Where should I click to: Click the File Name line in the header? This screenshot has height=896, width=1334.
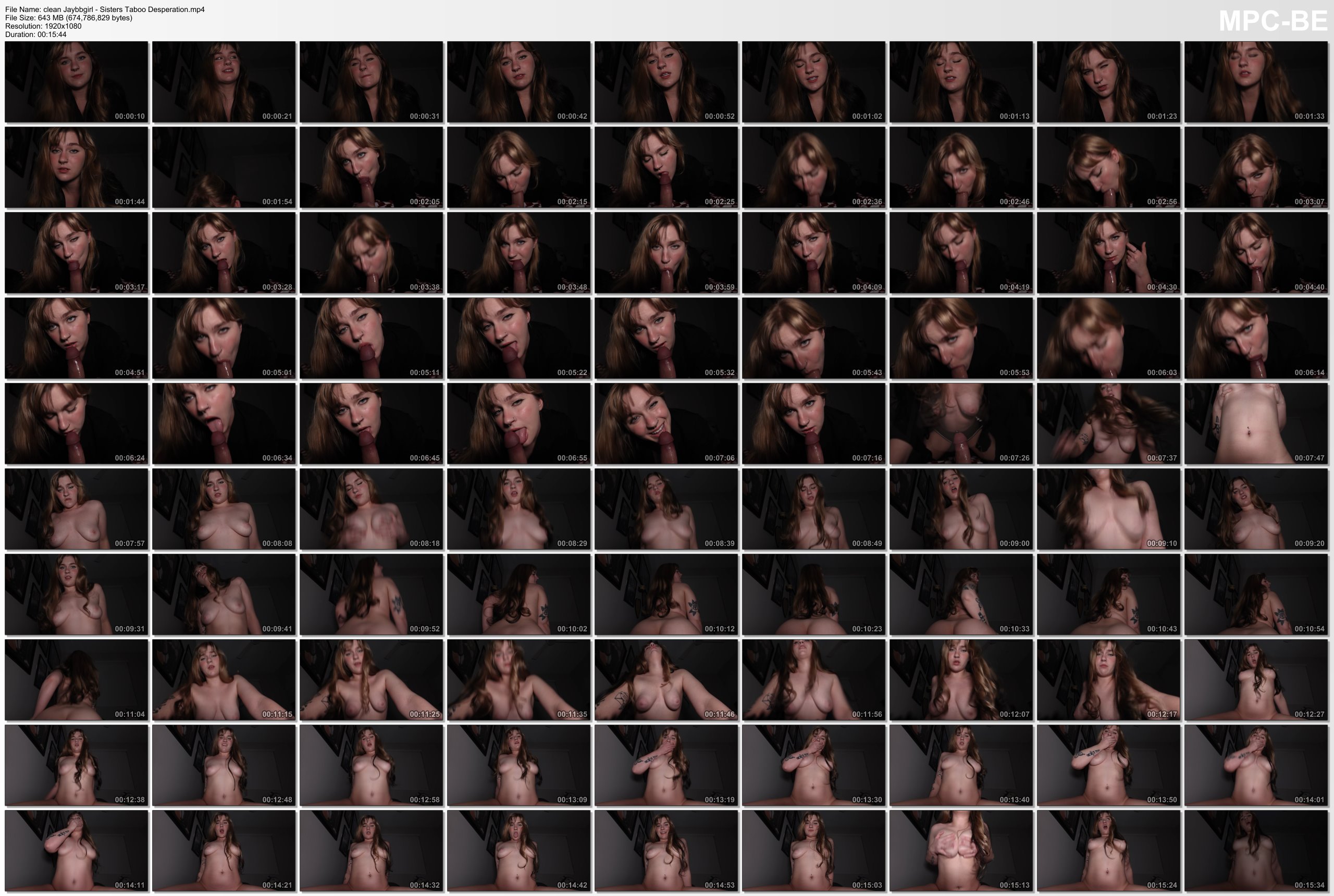(105, 9)
